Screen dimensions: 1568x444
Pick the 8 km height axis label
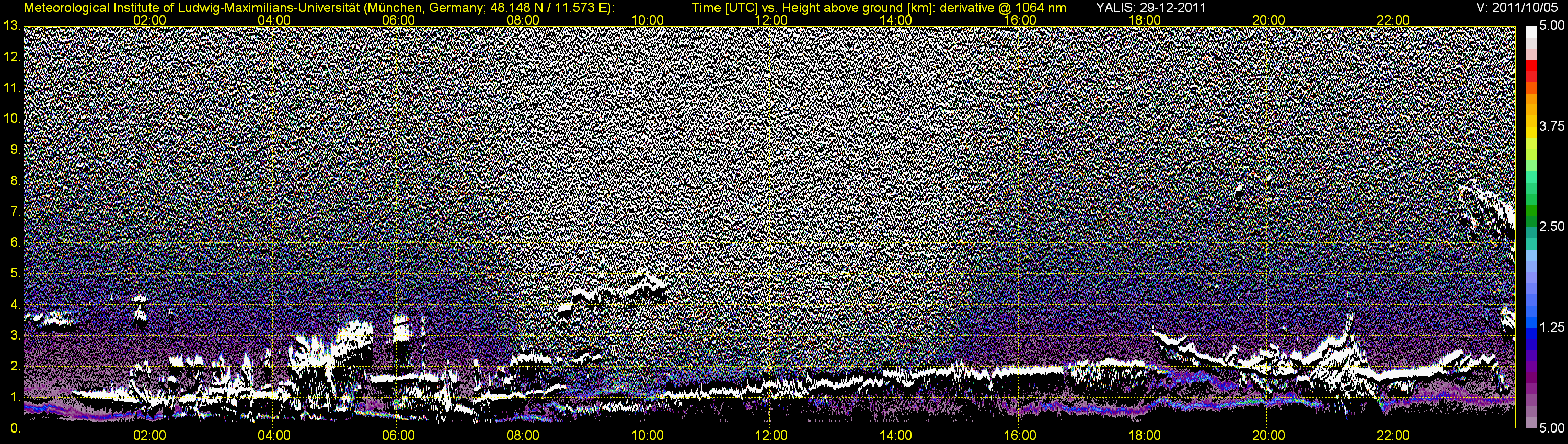tap(15, 181)
